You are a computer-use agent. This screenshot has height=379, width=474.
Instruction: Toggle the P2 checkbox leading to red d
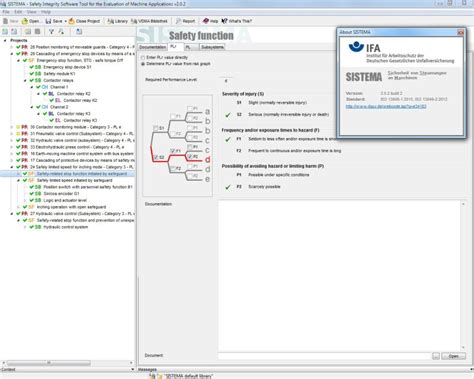point(190,156)
